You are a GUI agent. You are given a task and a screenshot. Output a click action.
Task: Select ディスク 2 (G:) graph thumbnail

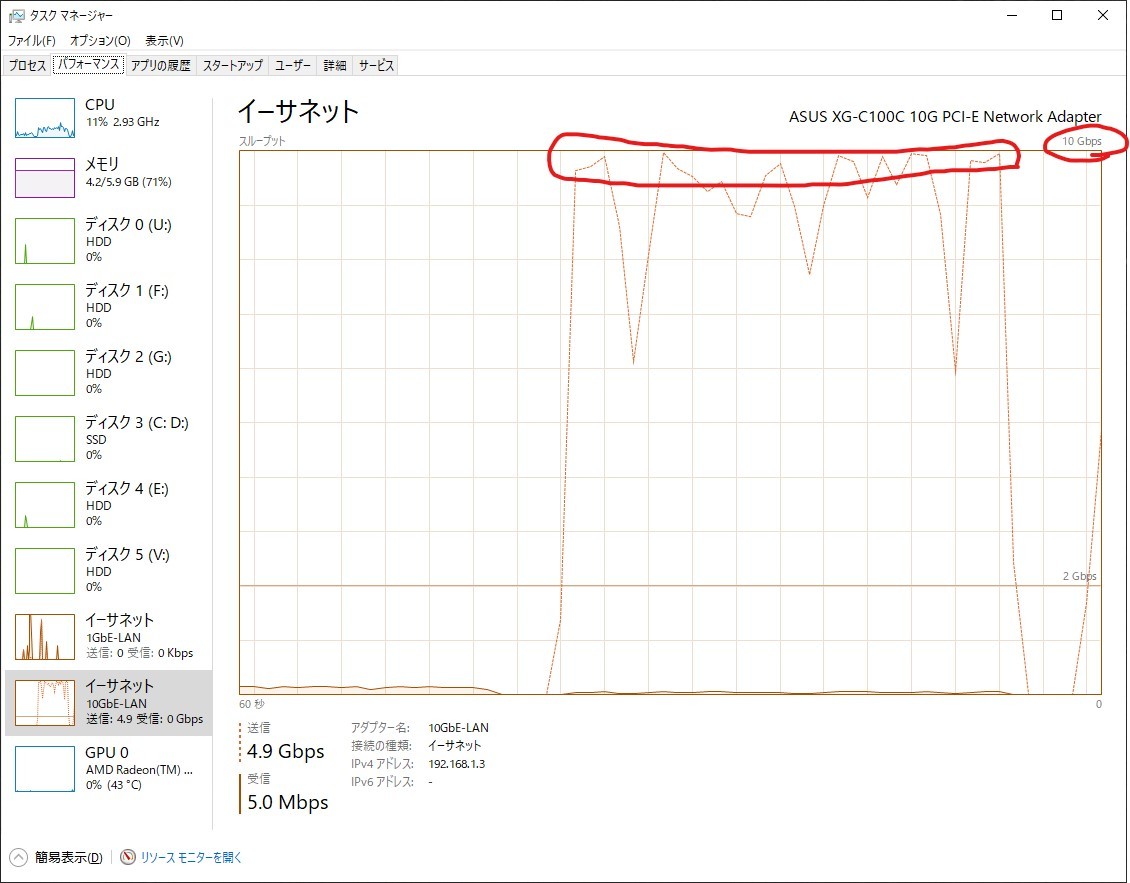[45, 373]
